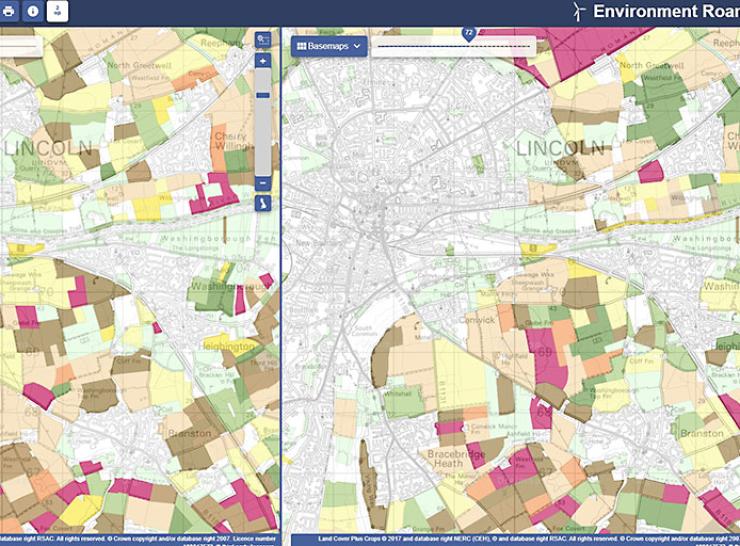Click the zoom level slider handle
Image resolution: width=740 pixels, height=546 pixels.
click(x=263, y=95)
